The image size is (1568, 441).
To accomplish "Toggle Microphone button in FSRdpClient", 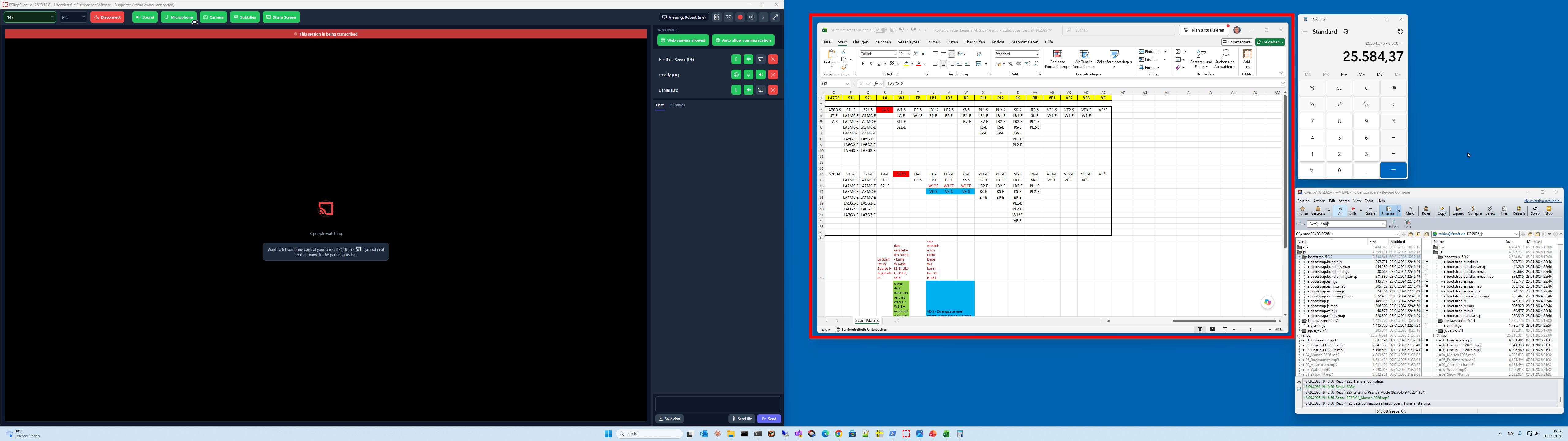I will 179,17.
